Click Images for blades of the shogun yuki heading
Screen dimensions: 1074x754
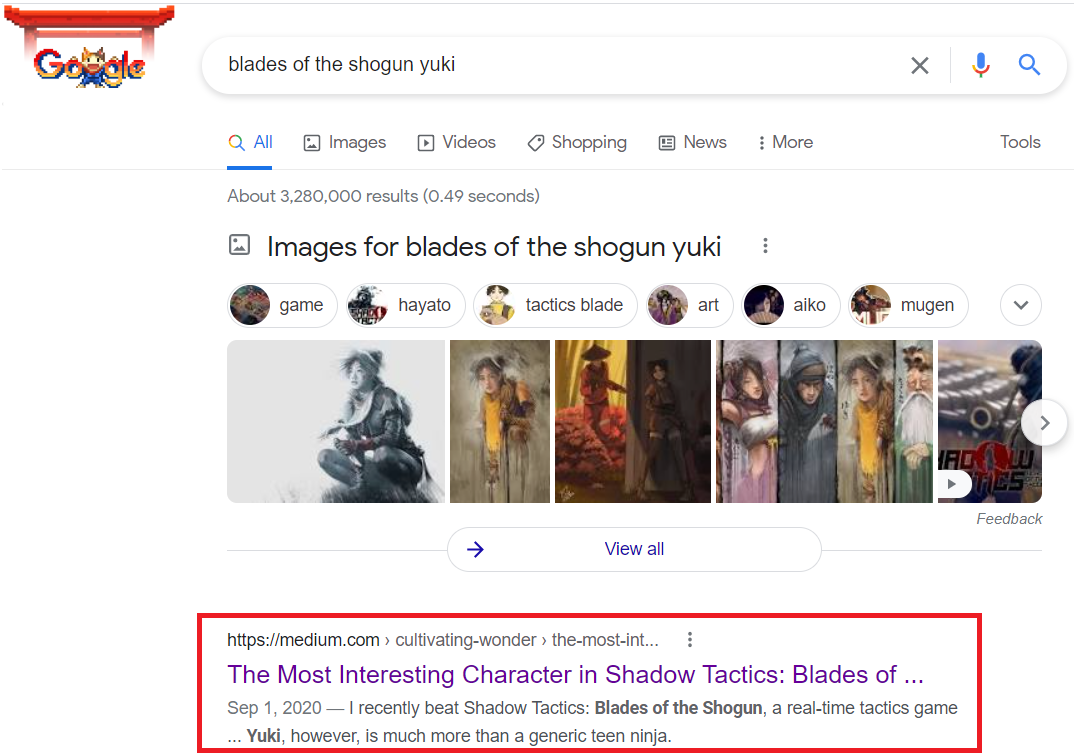(494, 247)
